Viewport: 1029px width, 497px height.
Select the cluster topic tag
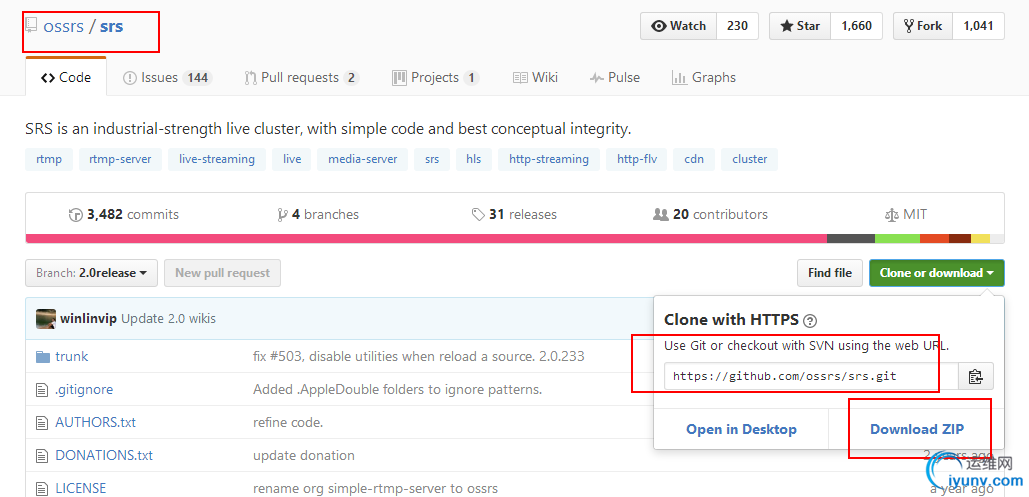coord(749,160)
